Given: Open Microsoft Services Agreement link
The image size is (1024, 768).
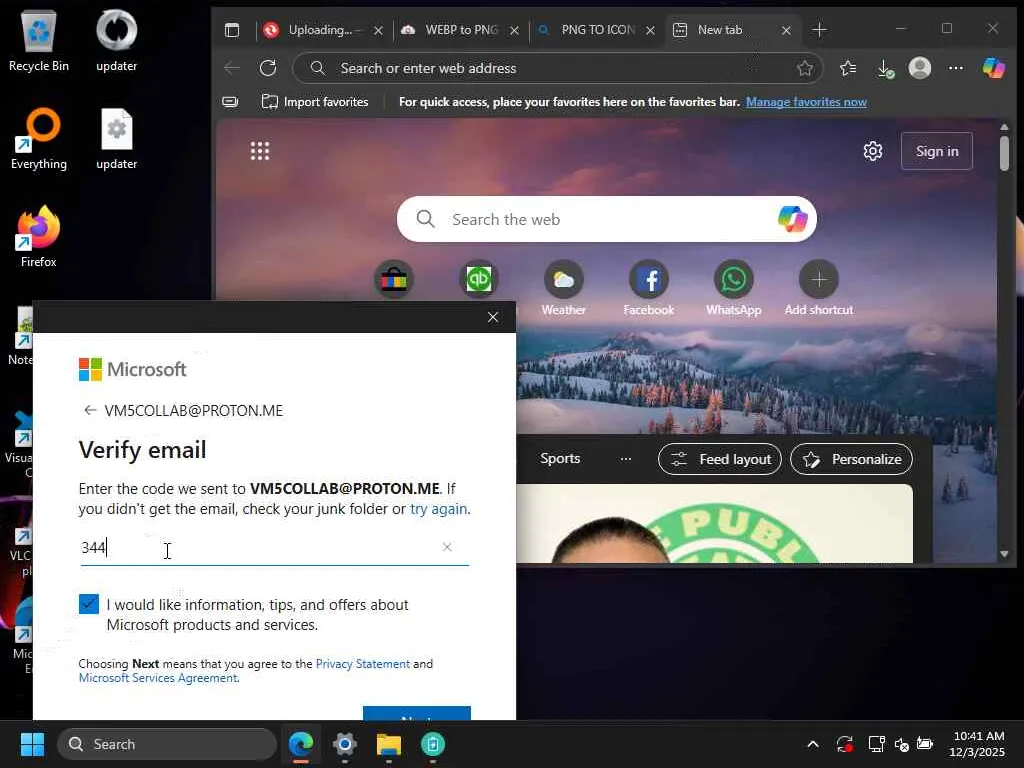Looking at the screenshot, I should (158, 678).
